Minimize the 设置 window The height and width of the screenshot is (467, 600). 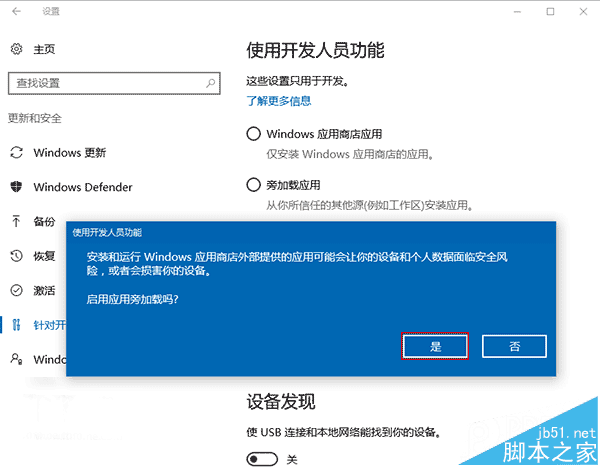click(517, 12)
